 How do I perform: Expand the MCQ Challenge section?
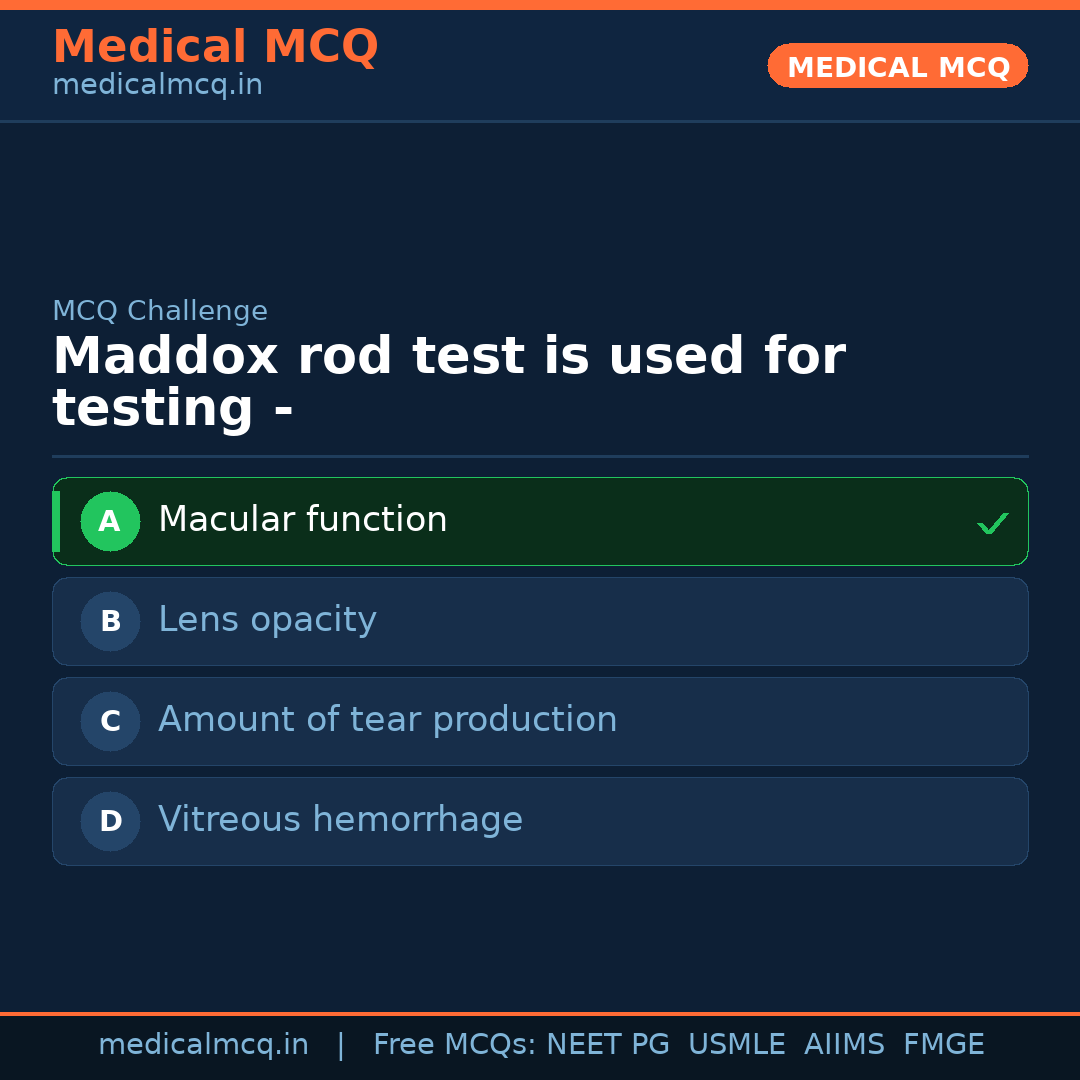[x=160, y=310]
